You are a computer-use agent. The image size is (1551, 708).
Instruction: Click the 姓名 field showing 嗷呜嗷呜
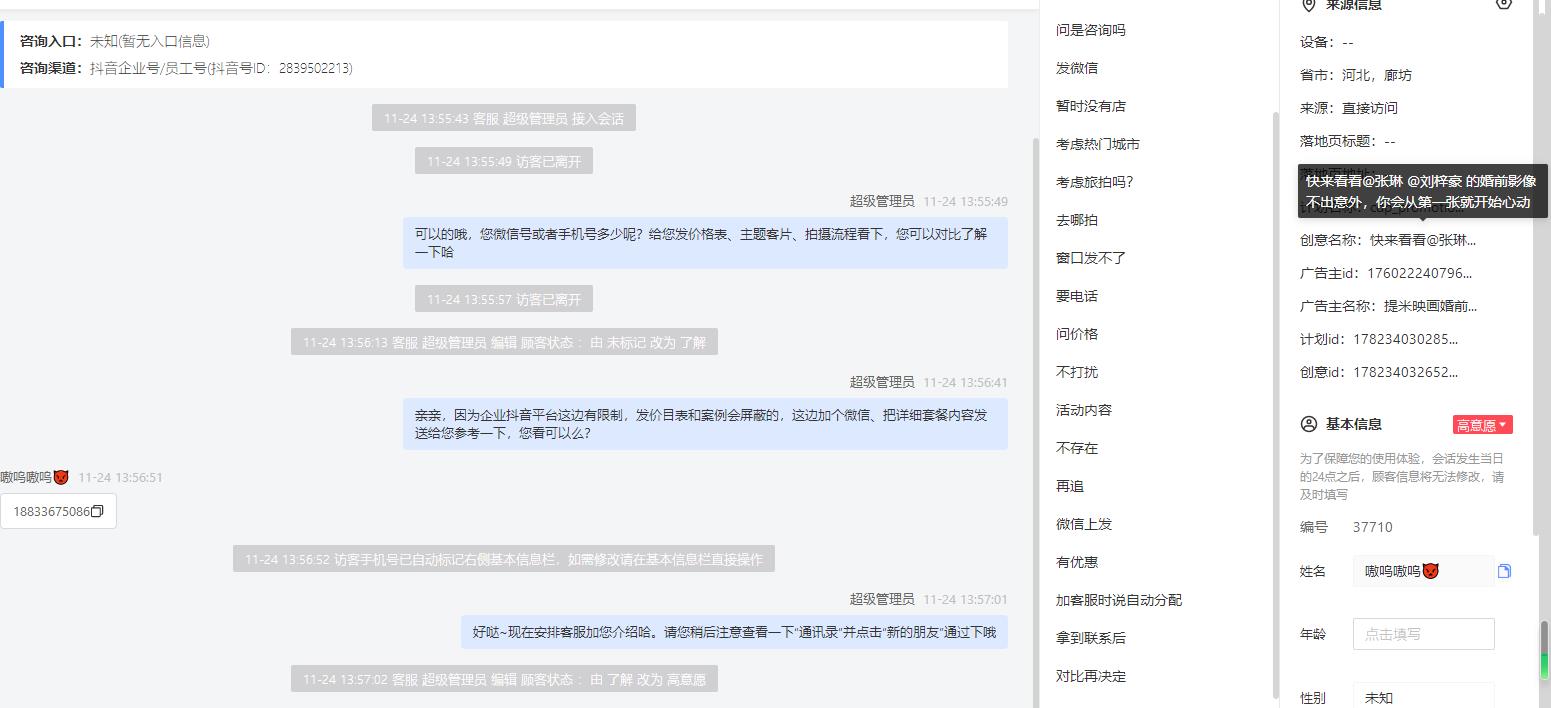click(1423, 571)
